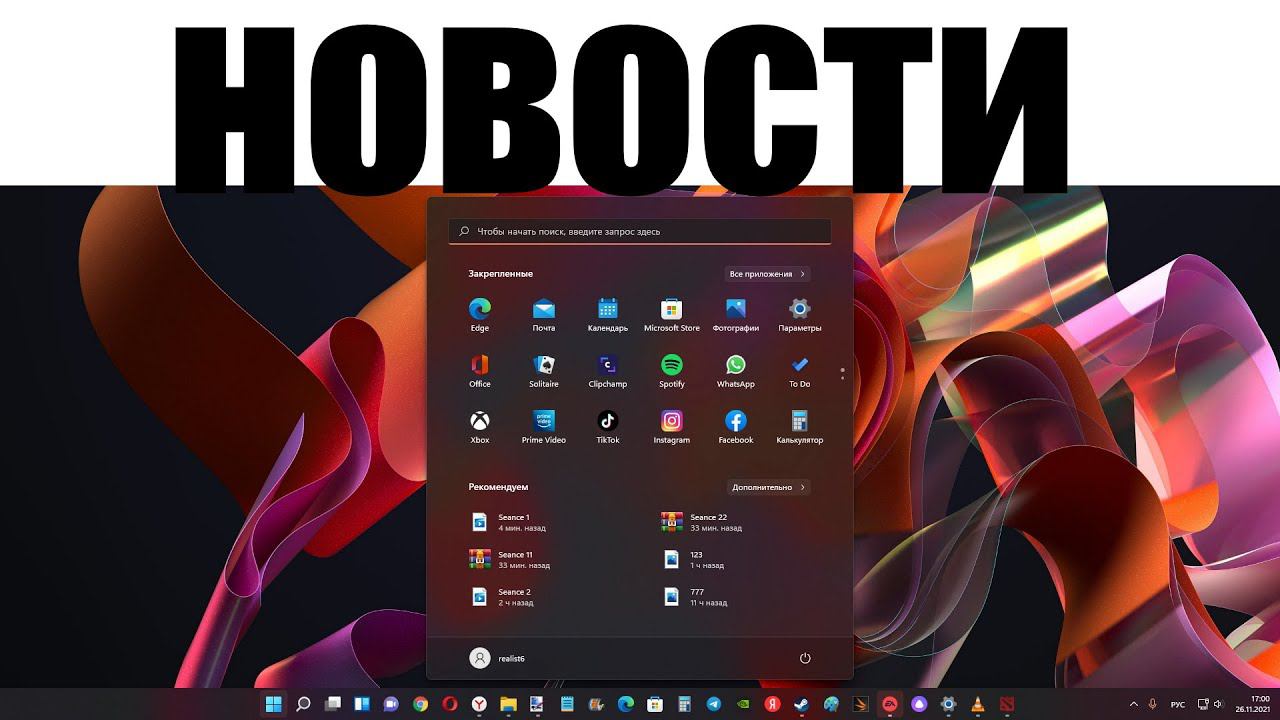Open the To Do app
This screenshot has width=1280, height=720.
coord(800,370)
